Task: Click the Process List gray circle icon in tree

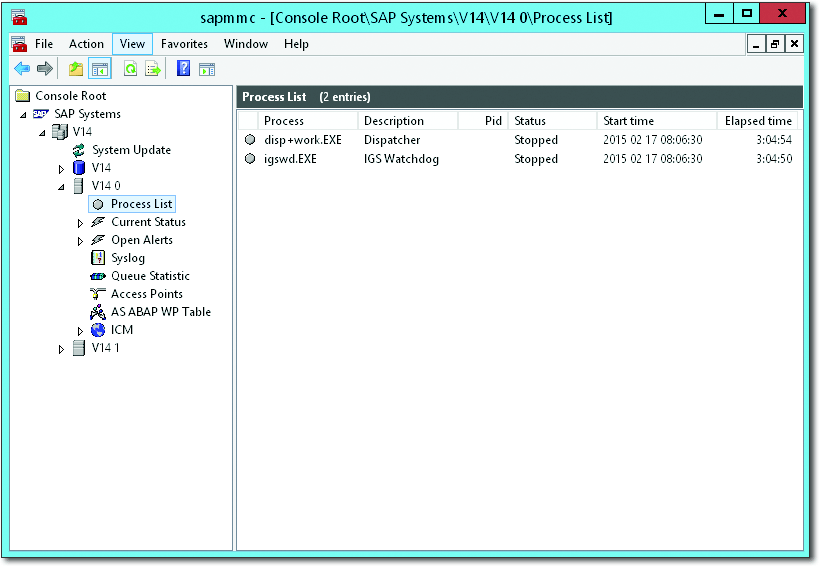Action: click(98, 204)
